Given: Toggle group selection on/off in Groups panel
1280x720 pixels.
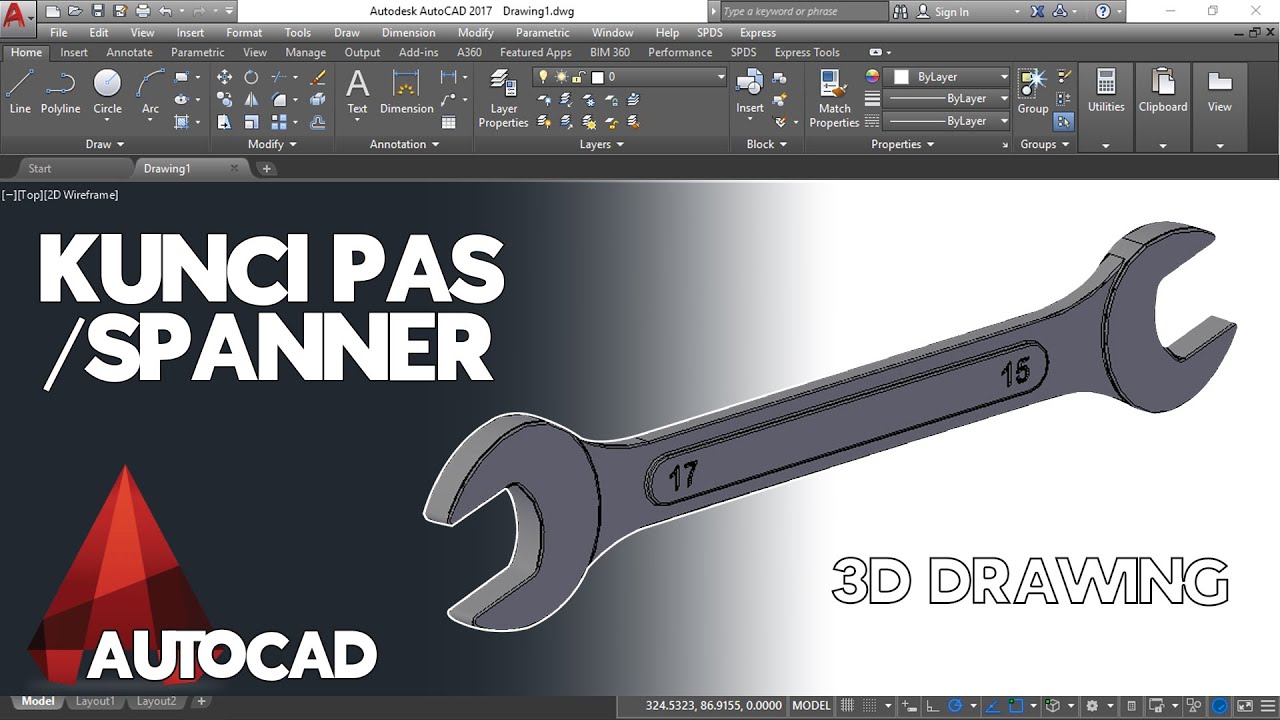Looking at the screenshot, I should point(1064,122).
